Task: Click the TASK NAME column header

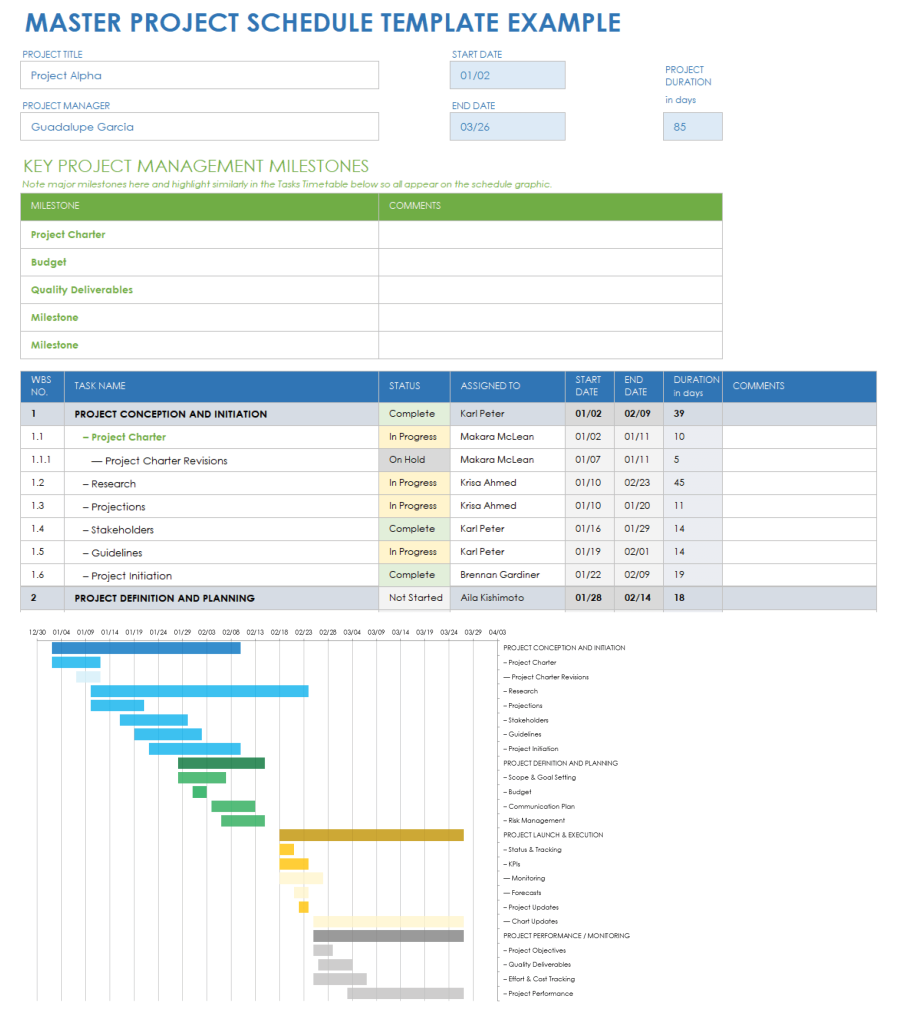Action: tap(222, 386)
